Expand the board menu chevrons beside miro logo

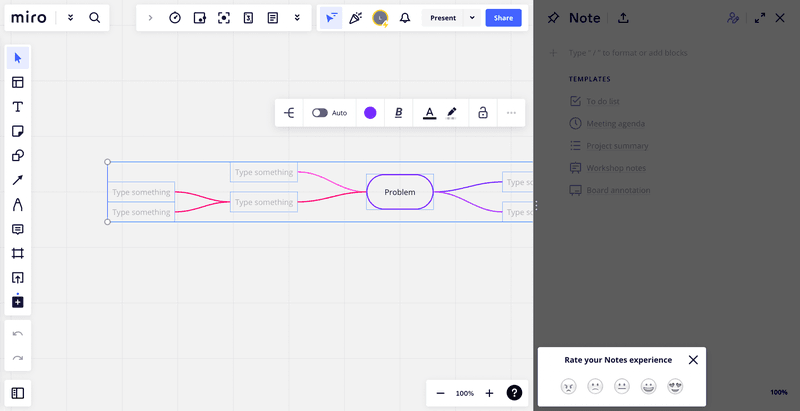tap(70, 18)
